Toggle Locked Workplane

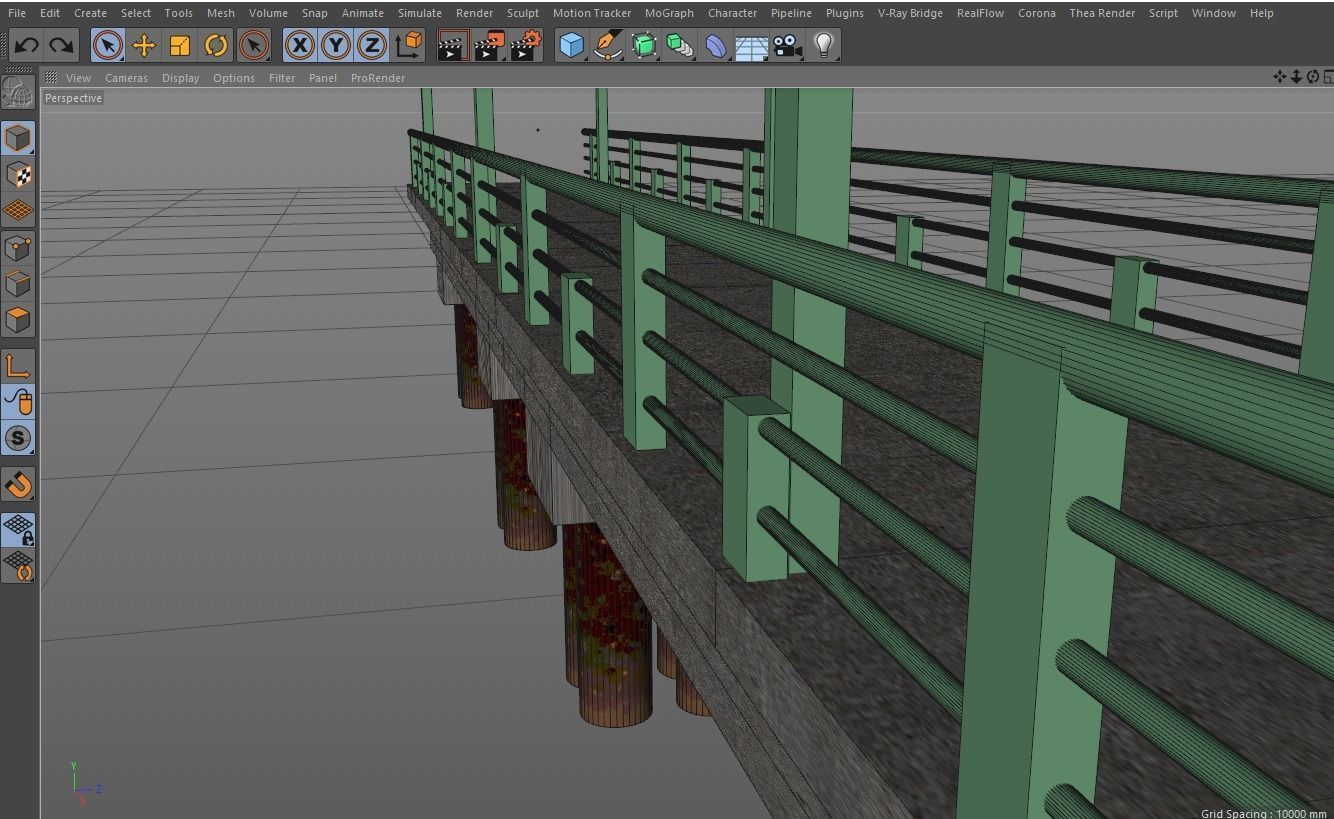pos(18,530)
